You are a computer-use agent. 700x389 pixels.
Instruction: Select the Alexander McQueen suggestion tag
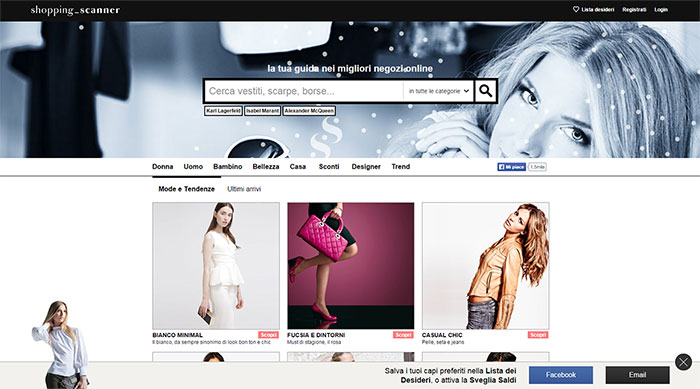pyautogui.click(x=309, y=111)
